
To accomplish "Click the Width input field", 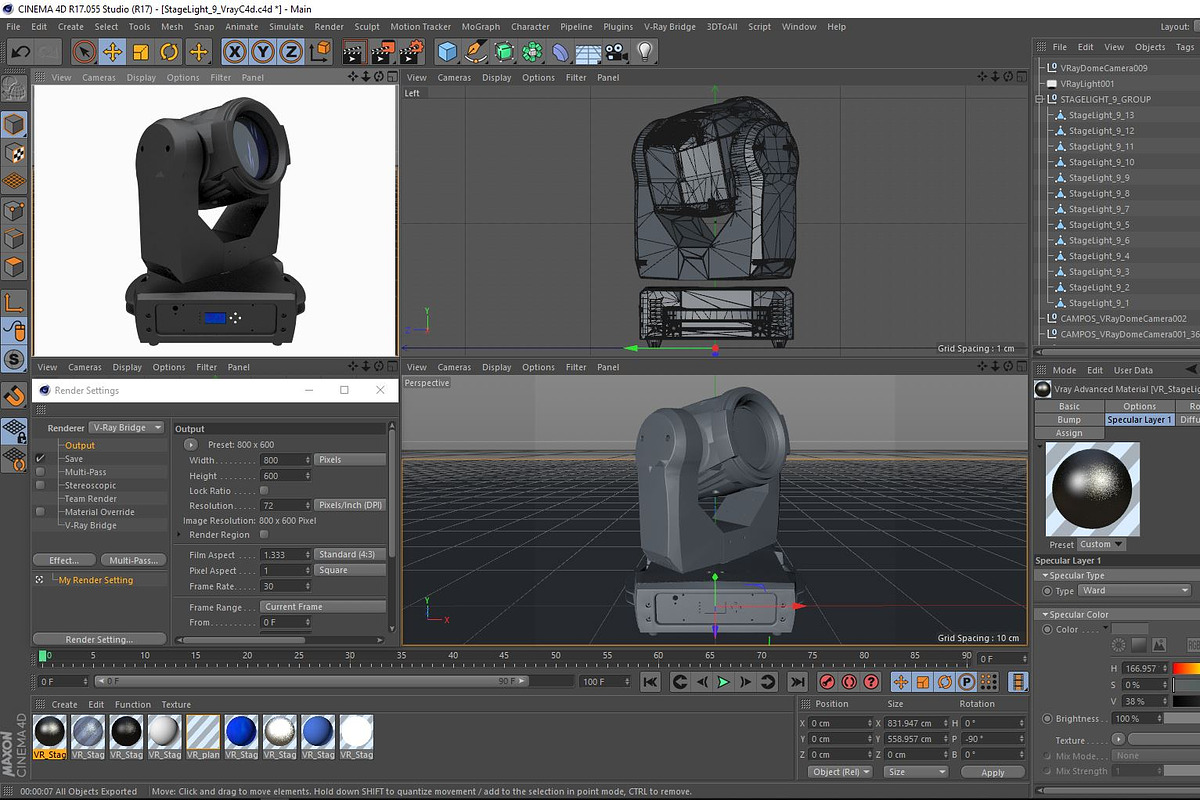I will (285, 460).
